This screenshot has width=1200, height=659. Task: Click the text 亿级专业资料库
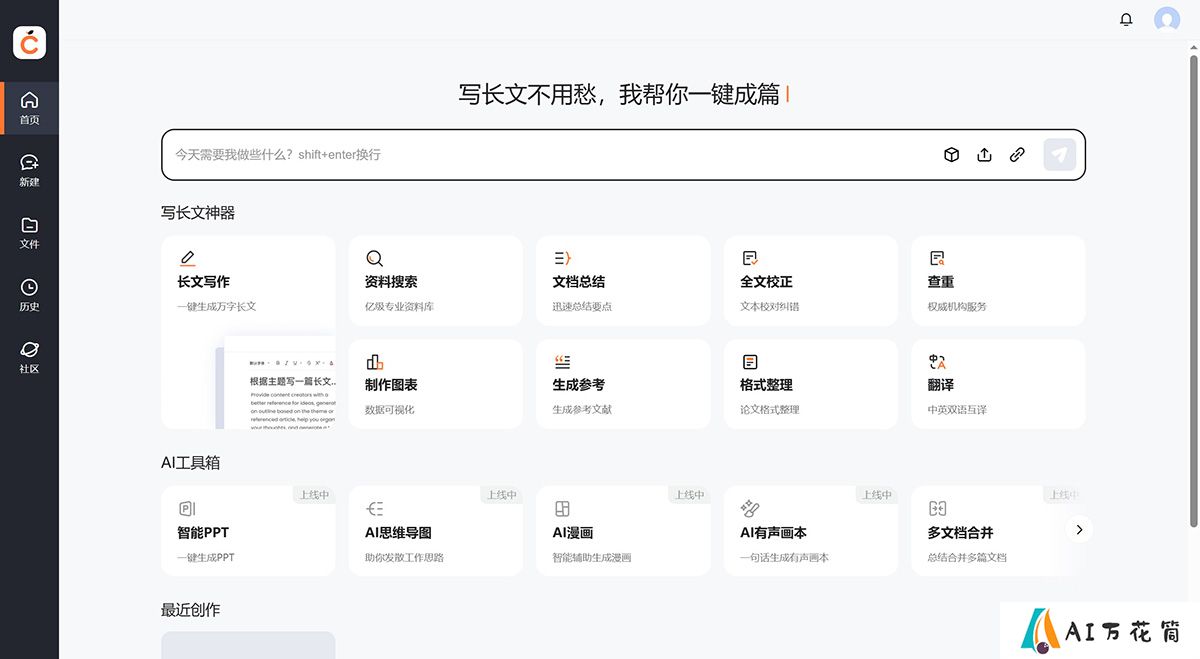click(399, 306)
